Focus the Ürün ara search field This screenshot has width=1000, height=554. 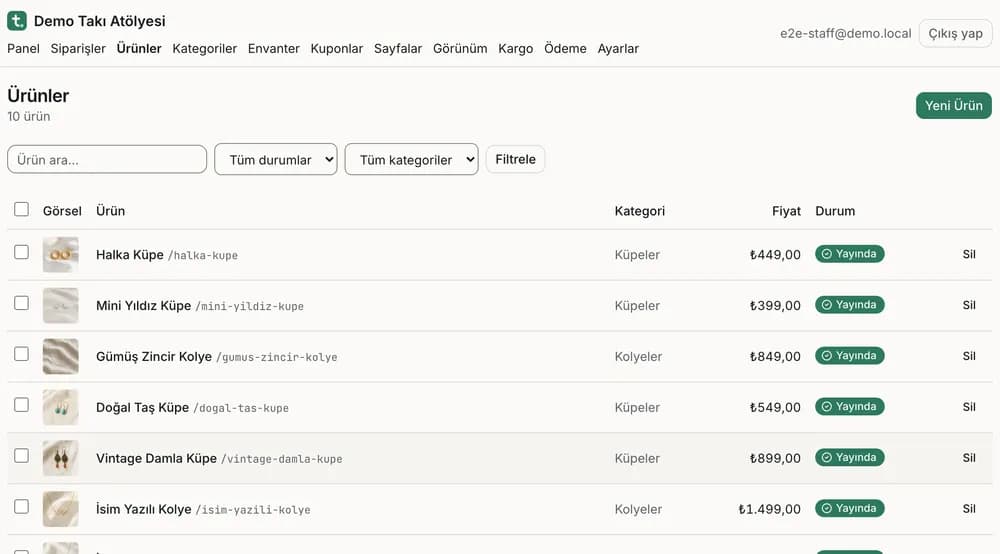click(107, 159)
